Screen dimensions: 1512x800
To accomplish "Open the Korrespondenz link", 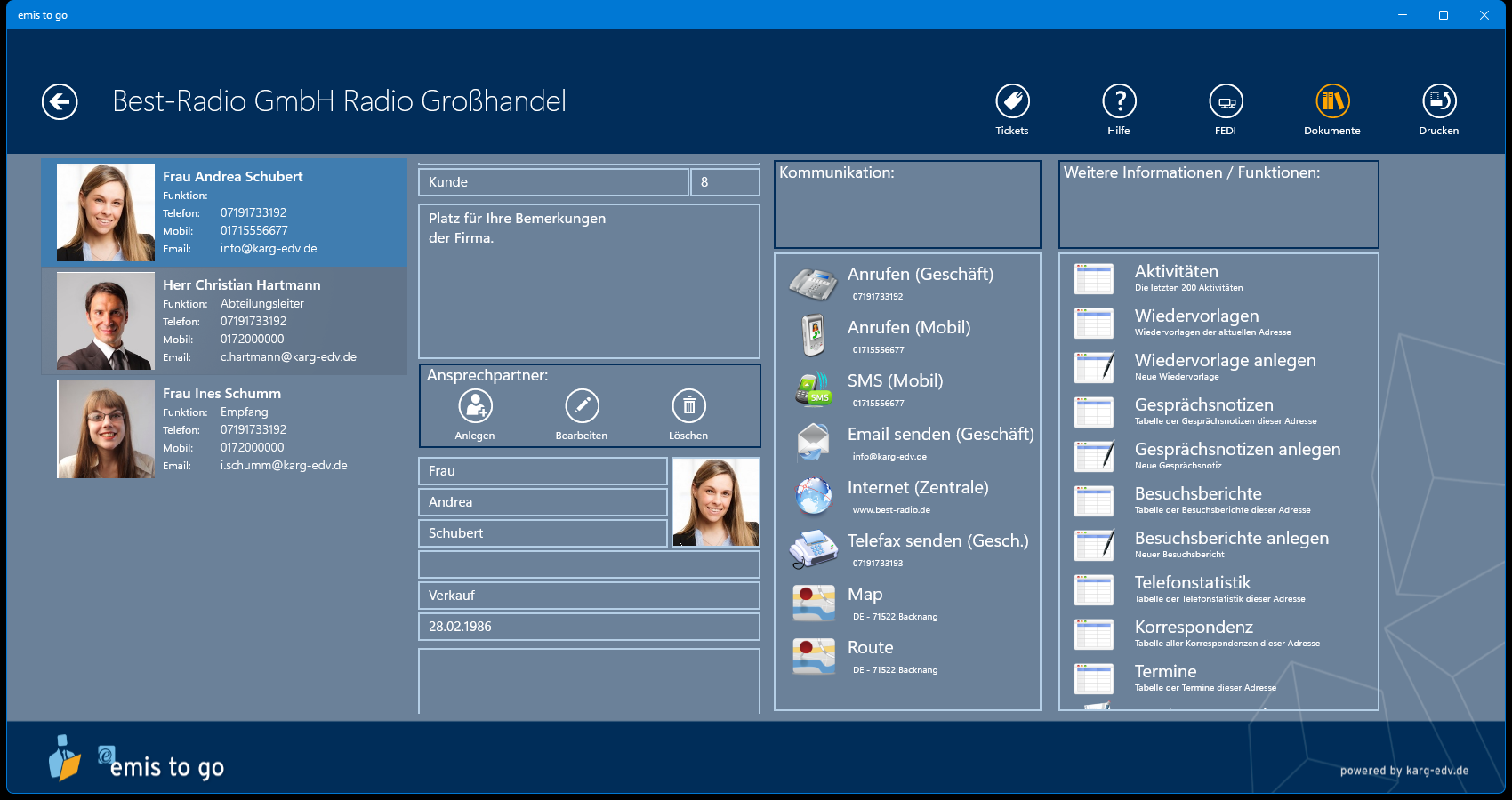I will click(1194, 628).
